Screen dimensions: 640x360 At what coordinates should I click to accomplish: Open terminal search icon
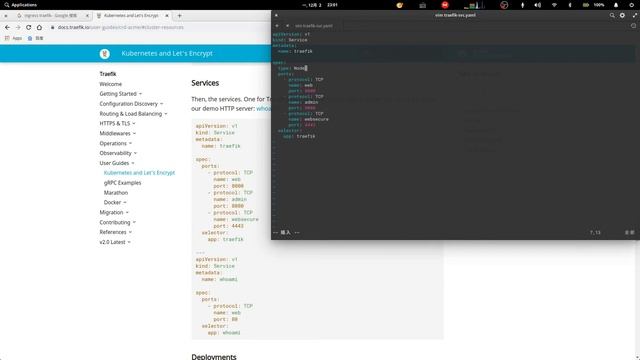612,15
